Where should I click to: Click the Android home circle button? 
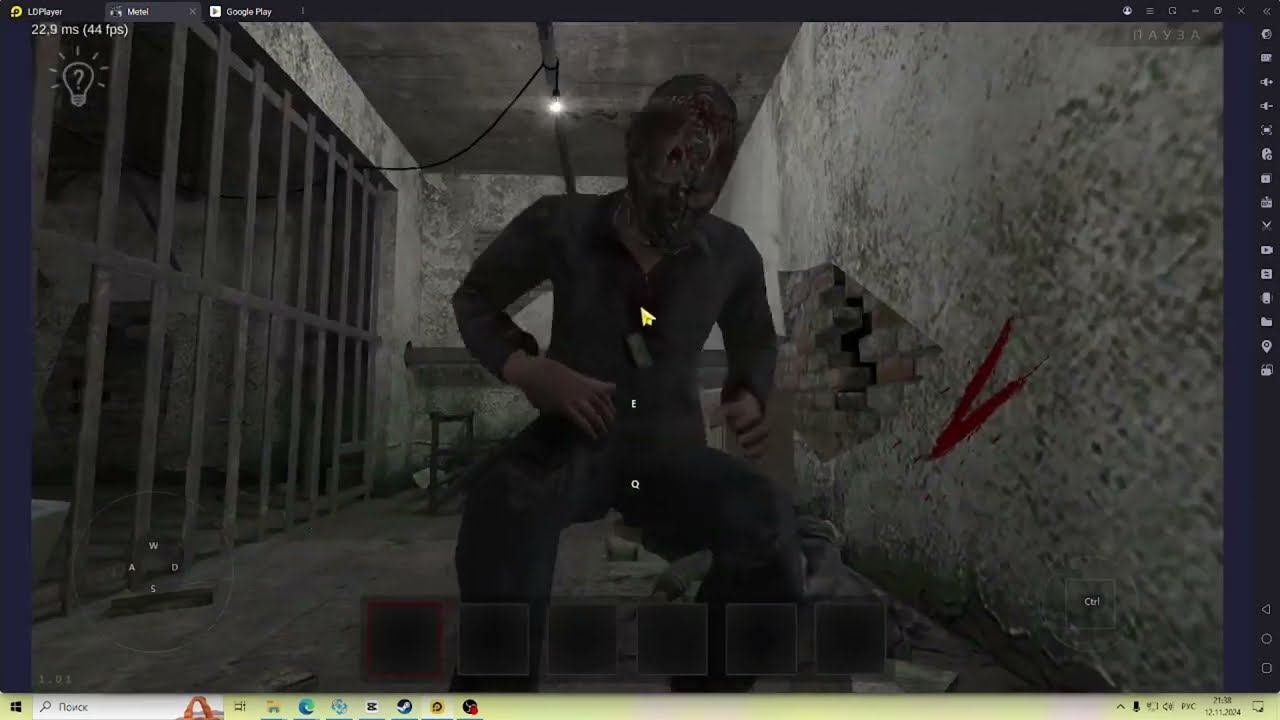(x=1266, y=639)
